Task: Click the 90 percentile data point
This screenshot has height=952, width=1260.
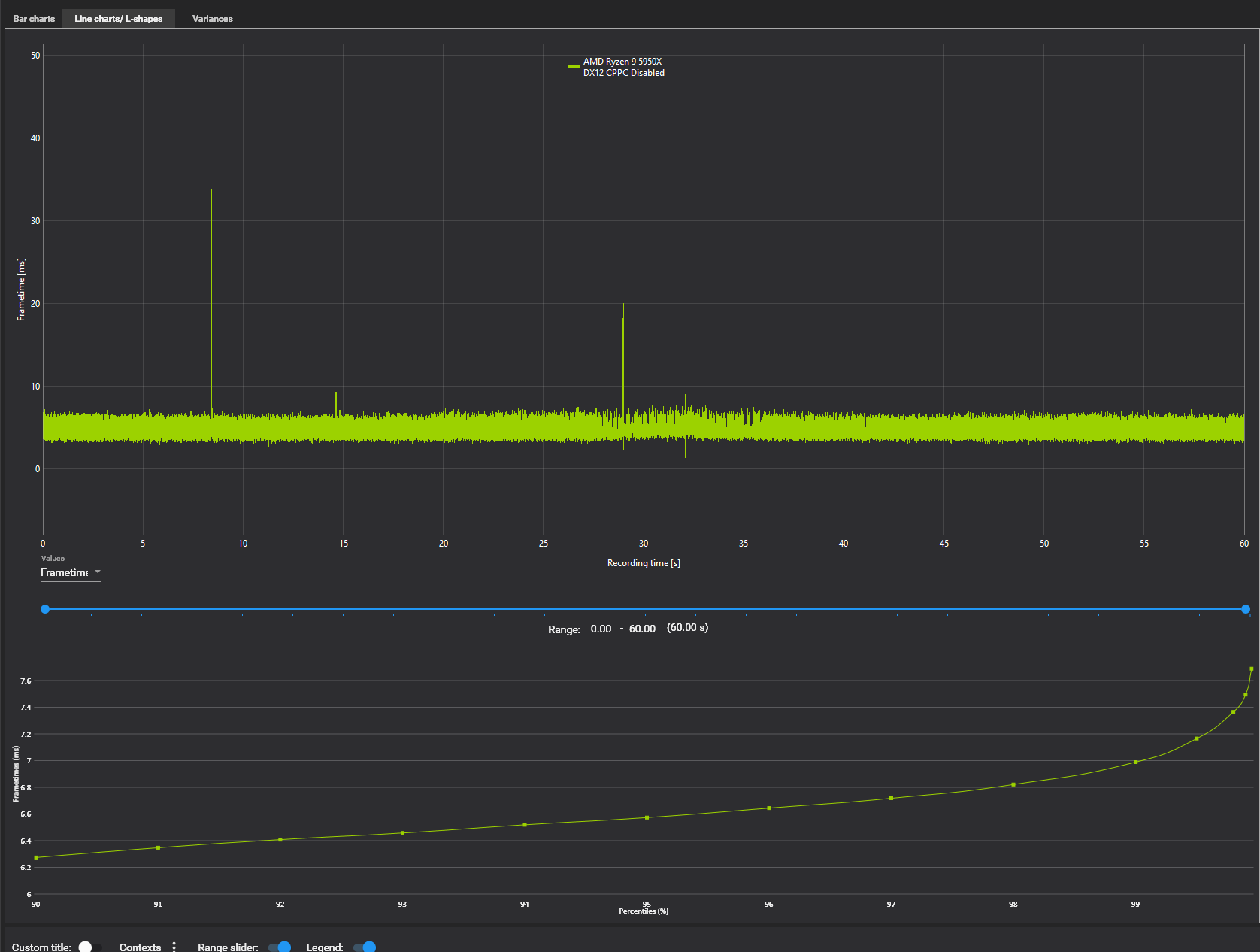Action: 36,857
